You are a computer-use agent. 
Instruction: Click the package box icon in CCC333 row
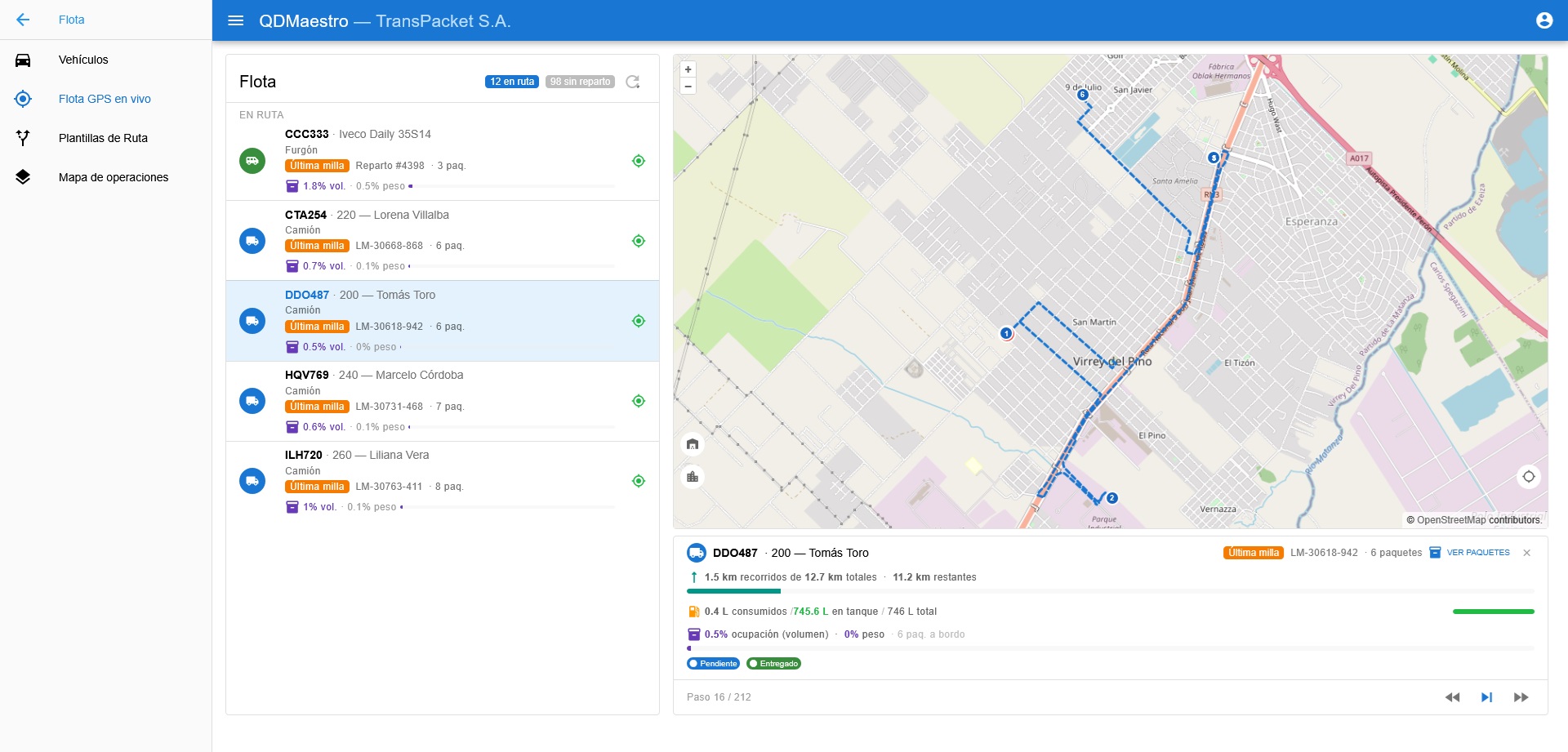tap(292, 186)
